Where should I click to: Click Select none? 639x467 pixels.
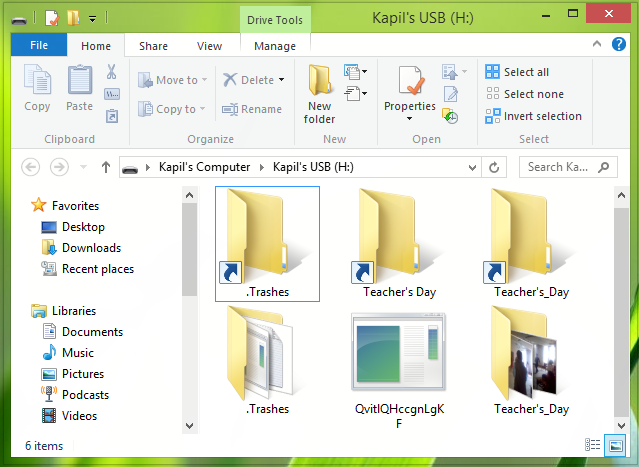coord(524,94)
